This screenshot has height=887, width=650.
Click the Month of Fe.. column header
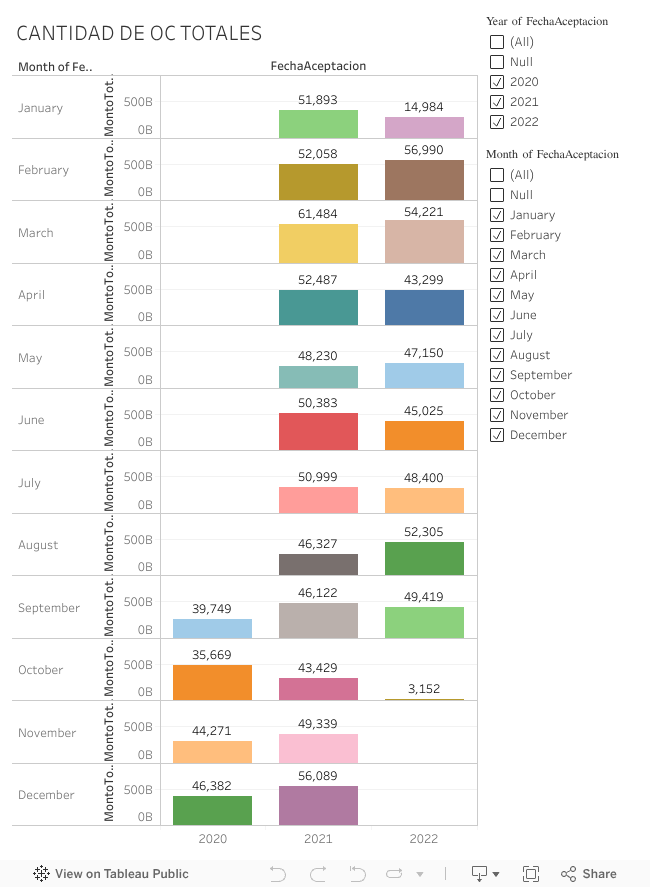click(55, 67)
